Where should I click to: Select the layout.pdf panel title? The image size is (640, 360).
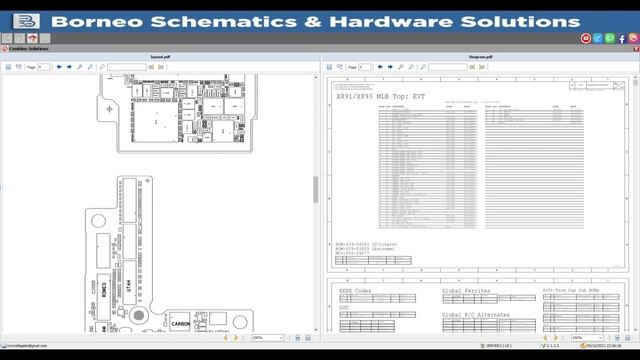[160, 57]
